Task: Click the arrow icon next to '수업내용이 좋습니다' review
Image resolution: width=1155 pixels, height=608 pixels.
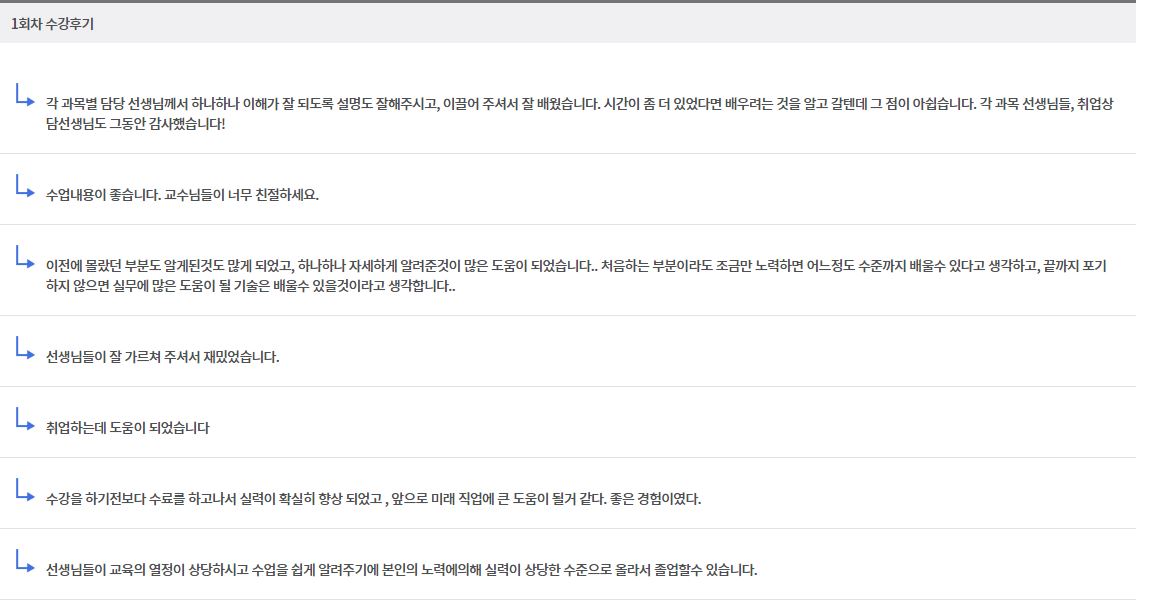Action: 24,186
